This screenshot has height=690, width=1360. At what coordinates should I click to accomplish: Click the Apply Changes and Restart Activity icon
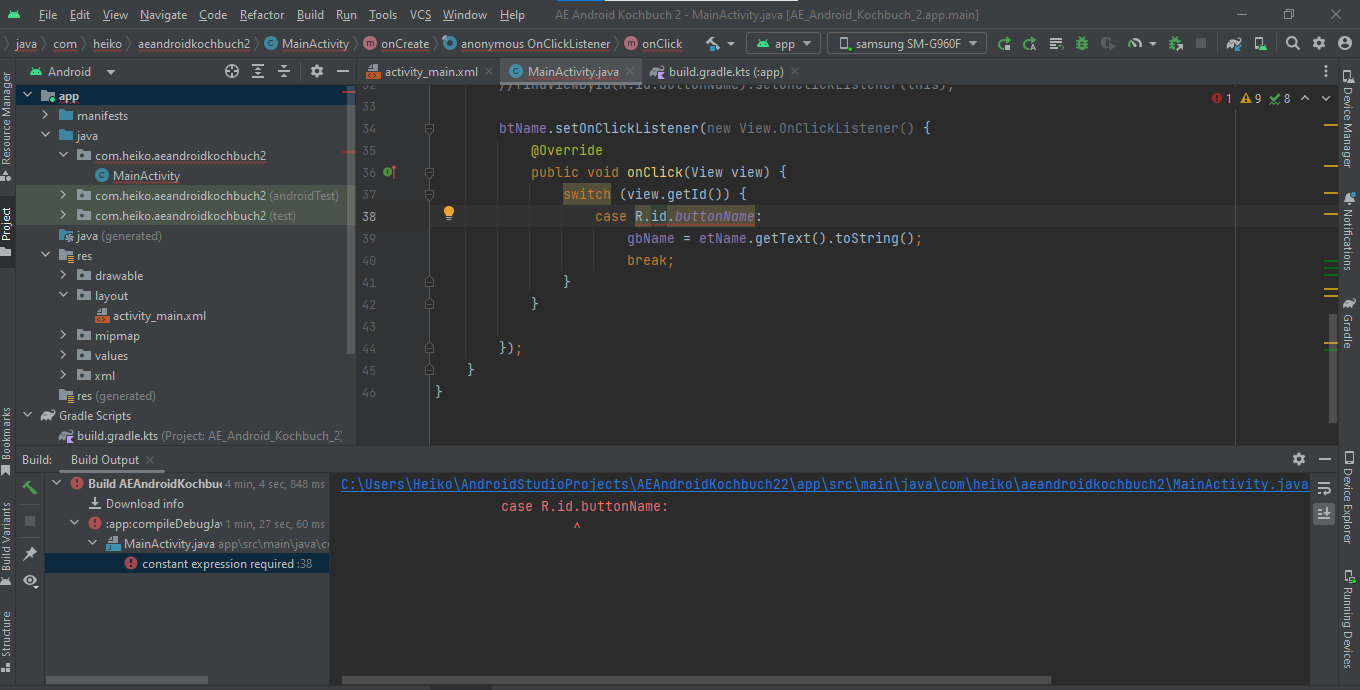(1029, 44)
